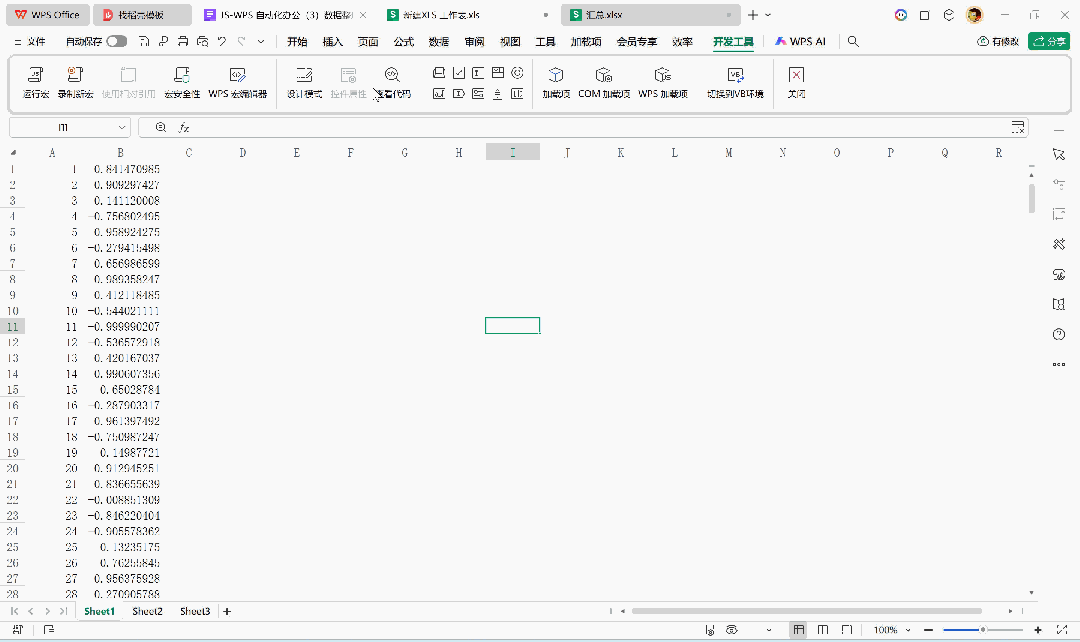Click the zoom slider in status bar
Viewport: 1080px width, 642px height.
(983, 630)
